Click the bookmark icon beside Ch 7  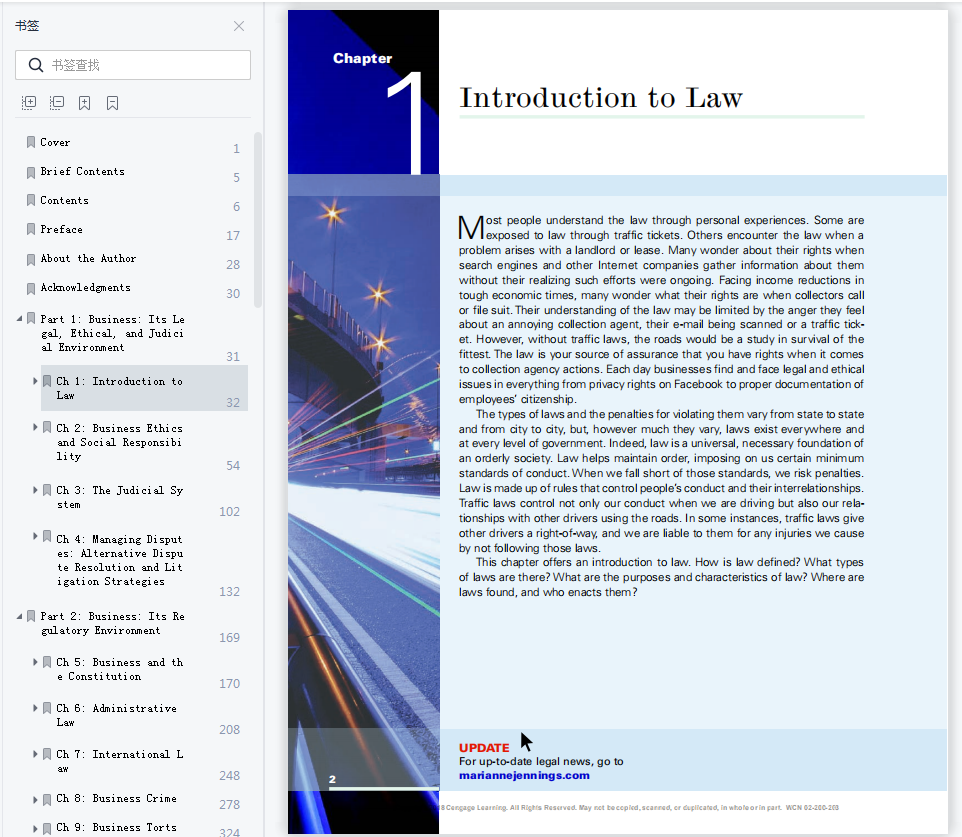[x=47, y=754]
